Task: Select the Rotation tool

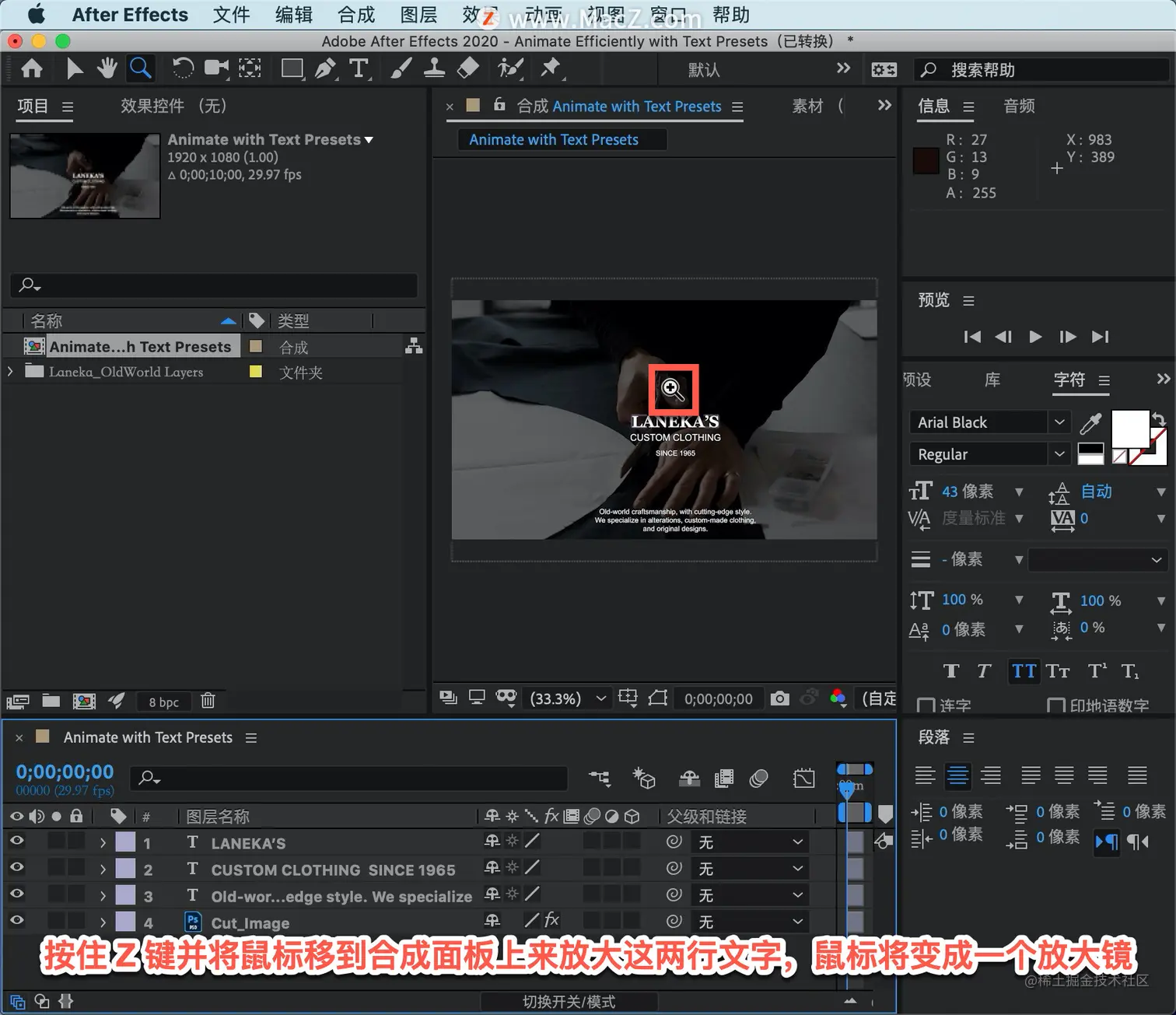Action: (x=183, y=69)
